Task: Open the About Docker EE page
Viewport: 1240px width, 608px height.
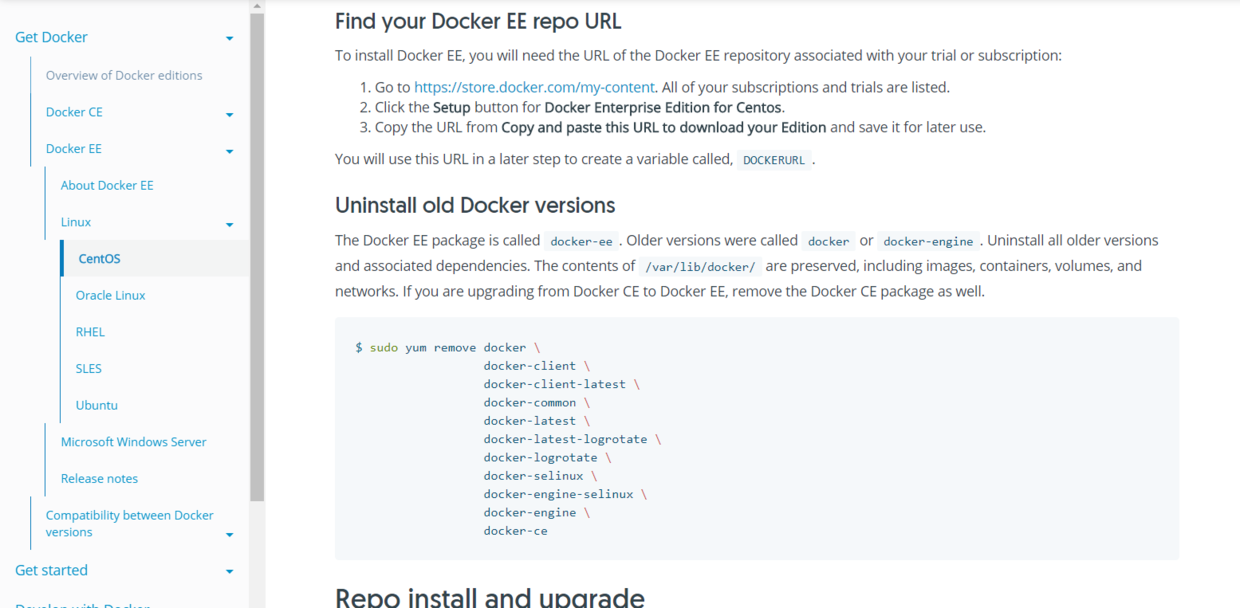Action: coord(107,185)
